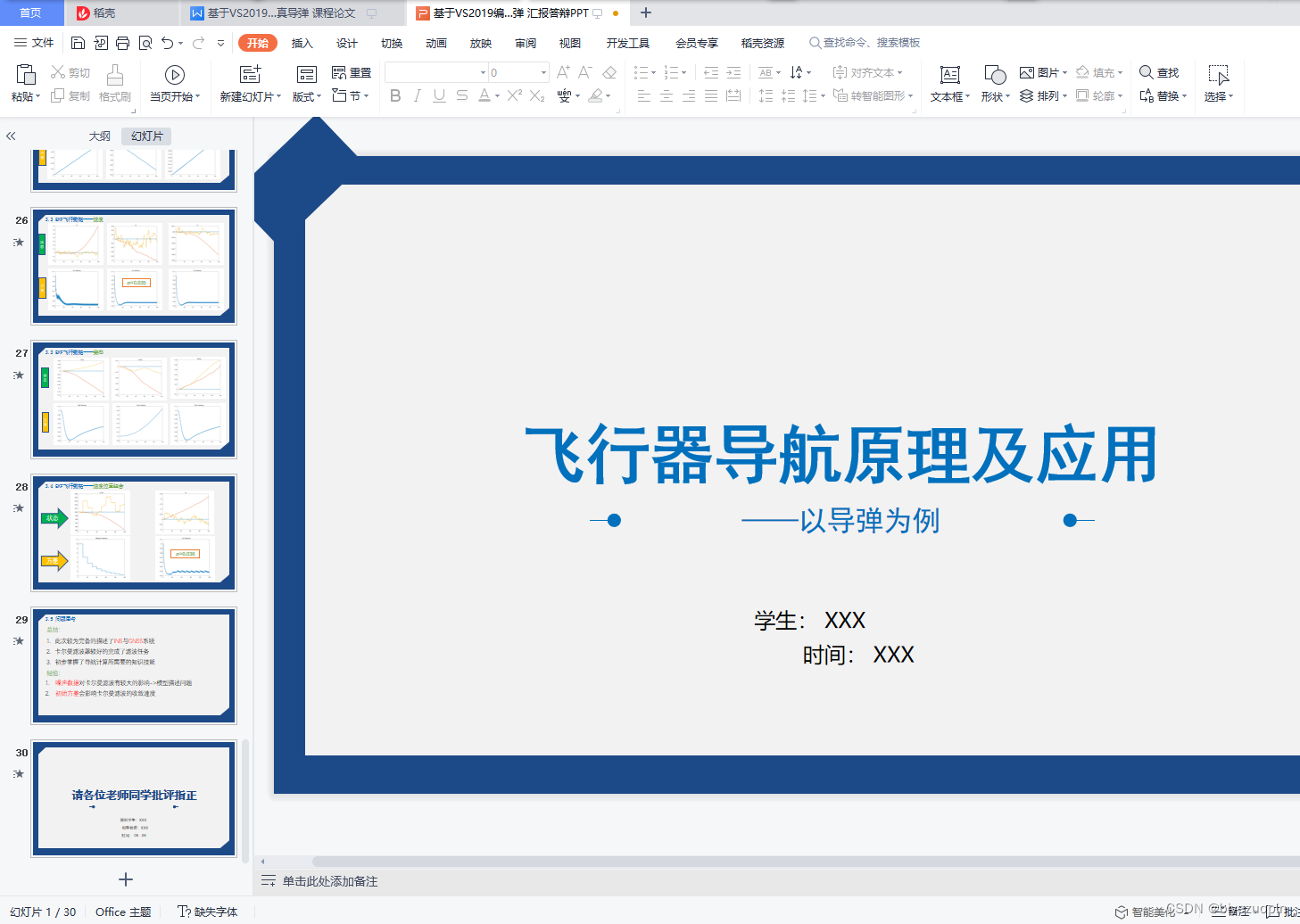Open the 文本框 text box tool
This screenshot has width=1300, height=924.
948,85
